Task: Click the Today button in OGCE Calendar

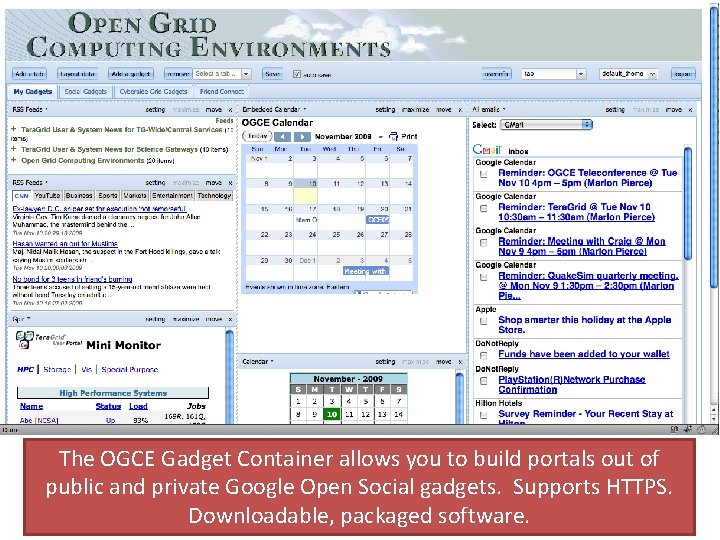Action: 257,136
